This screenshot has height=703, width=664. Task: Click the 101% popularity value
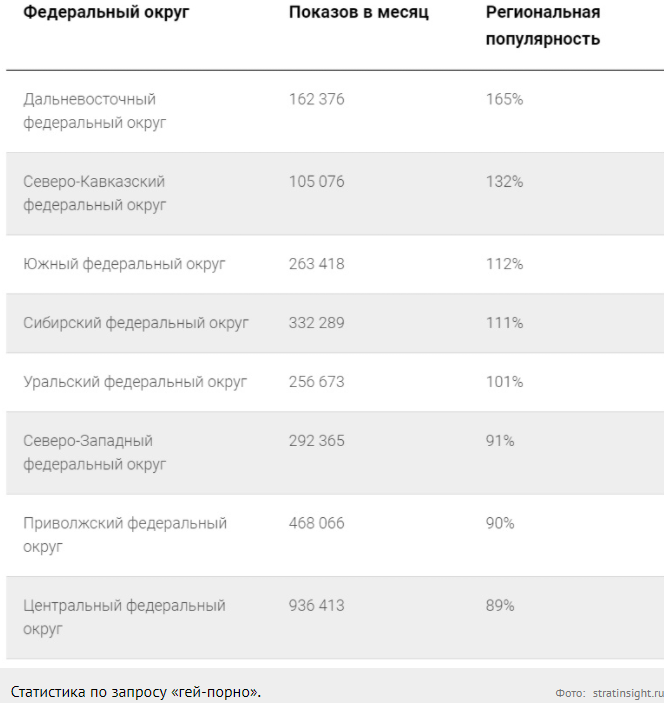point(504,382)
